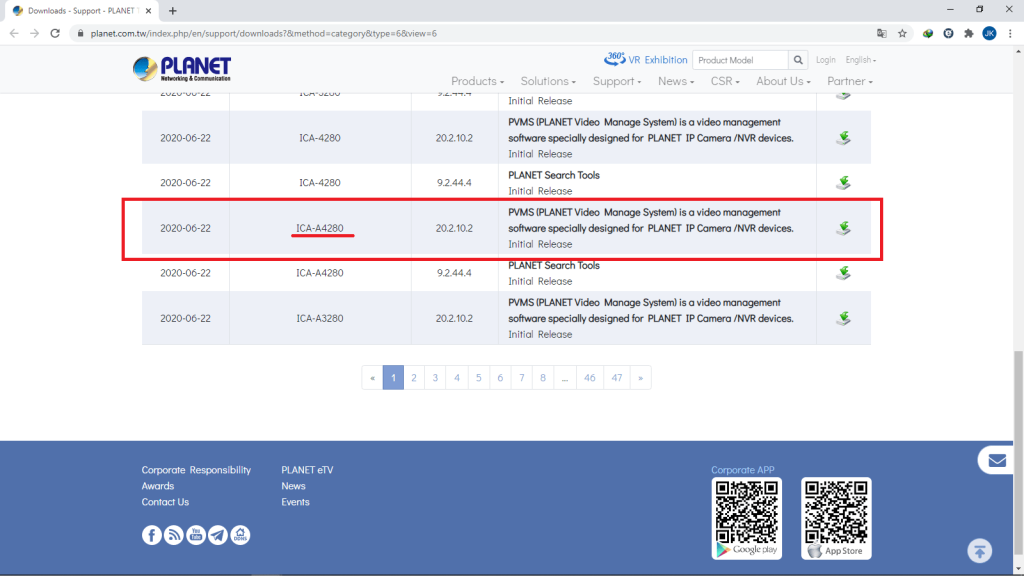This screenshot has width=1024, height=577.
Task: Open the Awards footer link
Action: tap(158, 486)
